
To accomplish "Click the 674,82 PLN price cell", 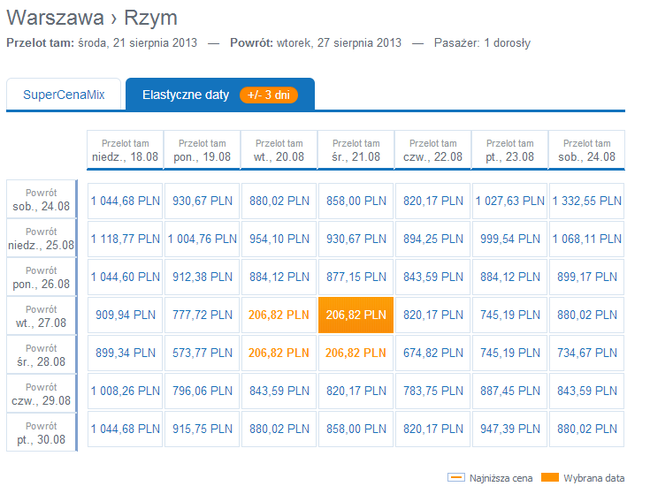I will tap(433, 353).
